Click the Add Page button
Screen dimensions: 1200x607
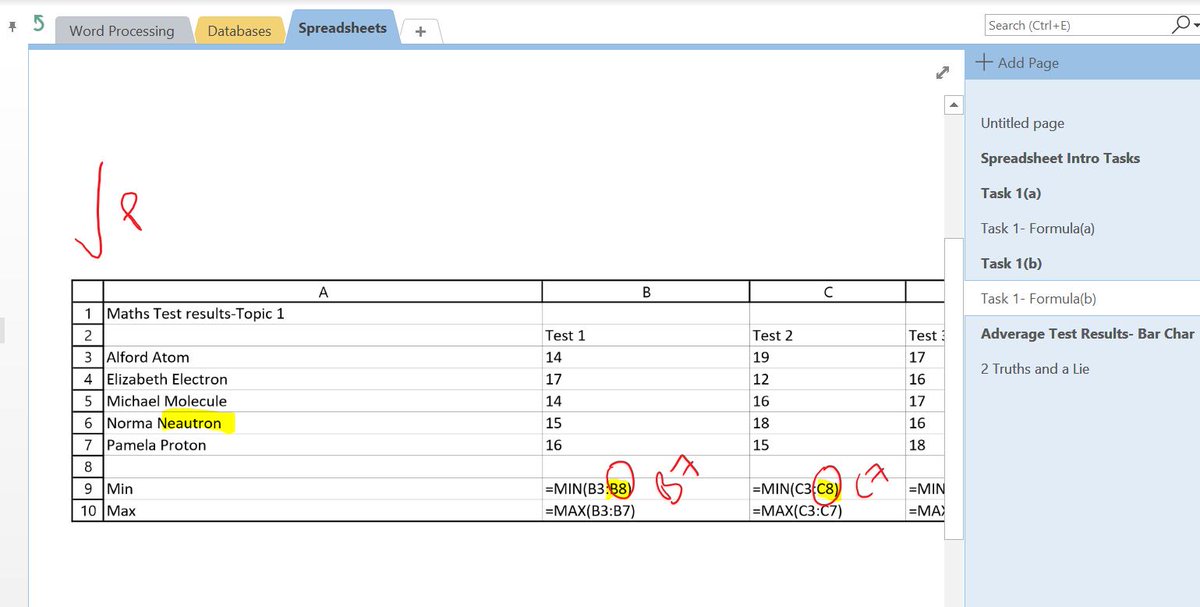[x=1017, y=62]
